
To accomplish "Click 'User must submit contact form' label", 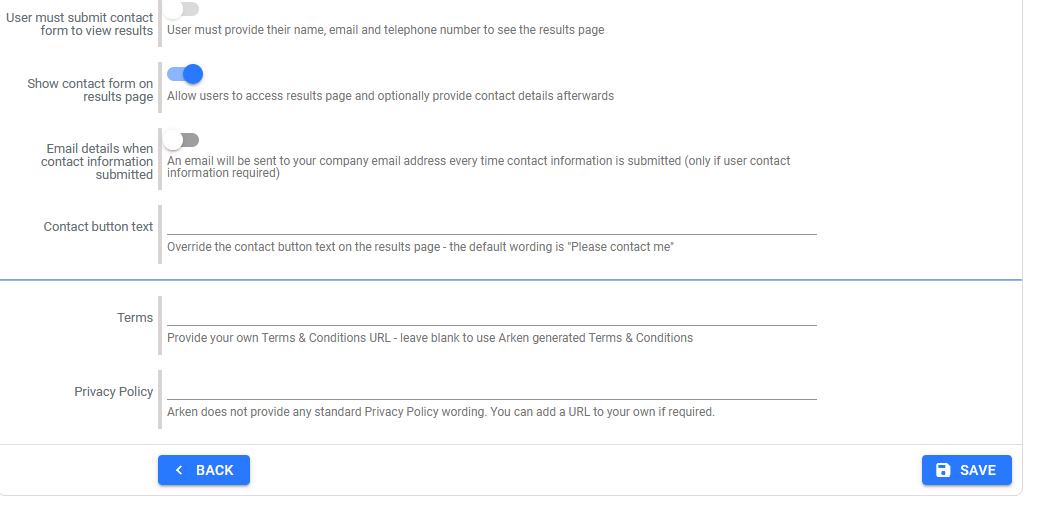I will [80, 24].
